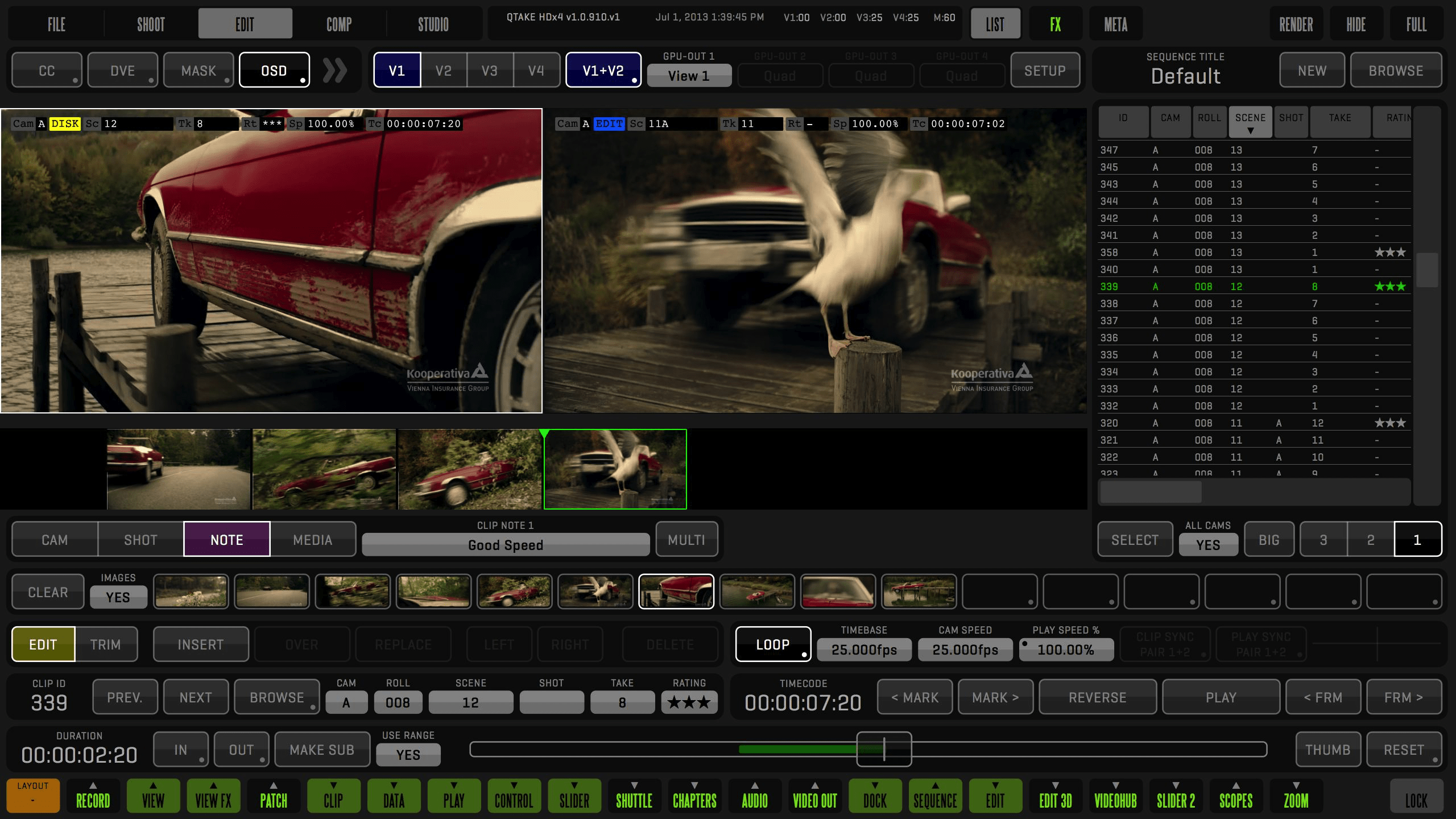The height and width of the screenshot is (819, 1456).
Task: Toggle USE RANGE YES setting
Action: 408,755
